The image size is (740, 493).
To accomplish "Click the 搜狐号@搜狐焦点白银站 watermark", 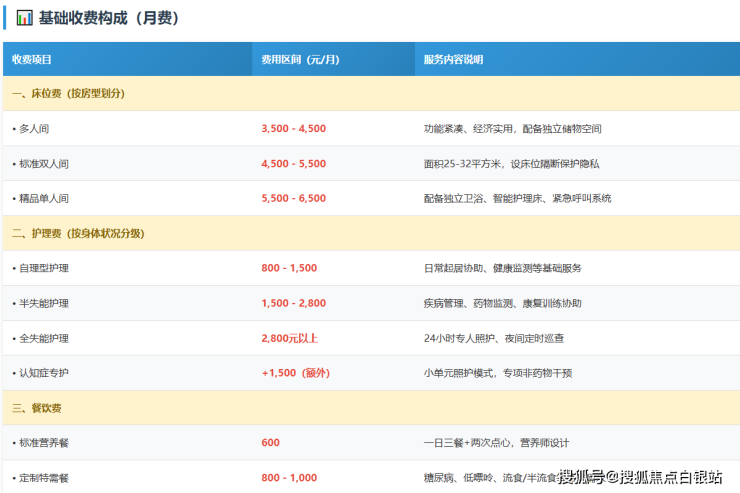I will [x=640, y=477].
